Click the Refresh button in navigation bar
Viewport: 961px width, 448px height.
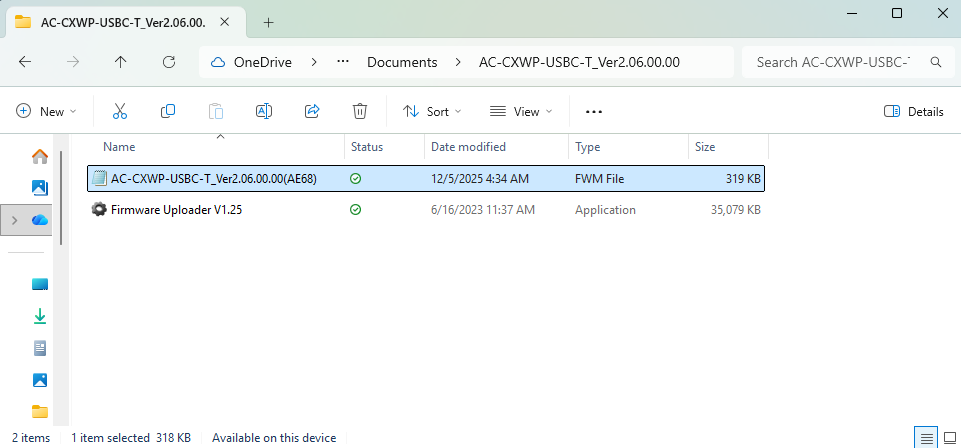169,62
